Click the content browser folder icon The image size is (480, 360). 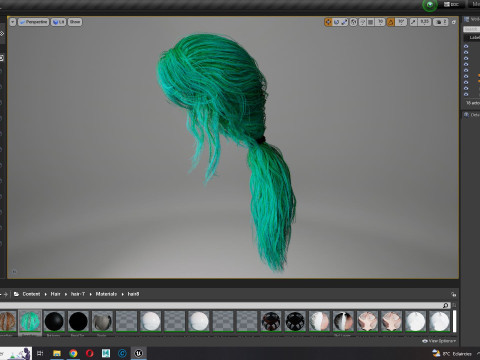(16, 294)
